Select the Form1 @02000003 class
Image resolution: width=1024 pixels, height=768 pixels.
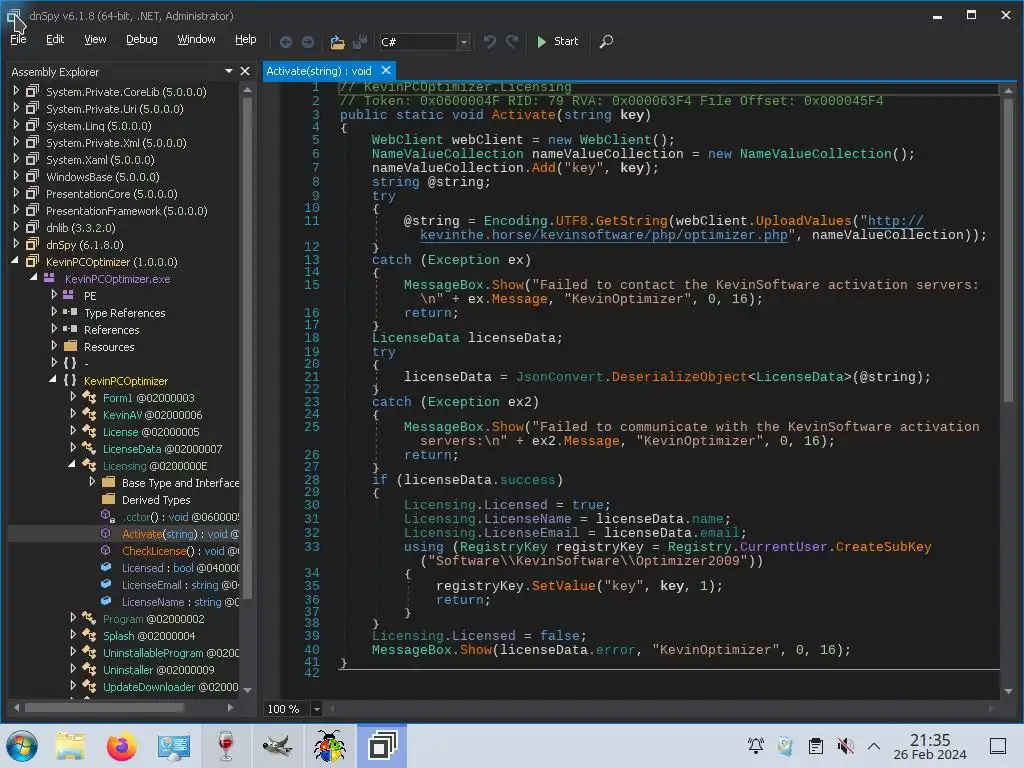click(148, 398)
